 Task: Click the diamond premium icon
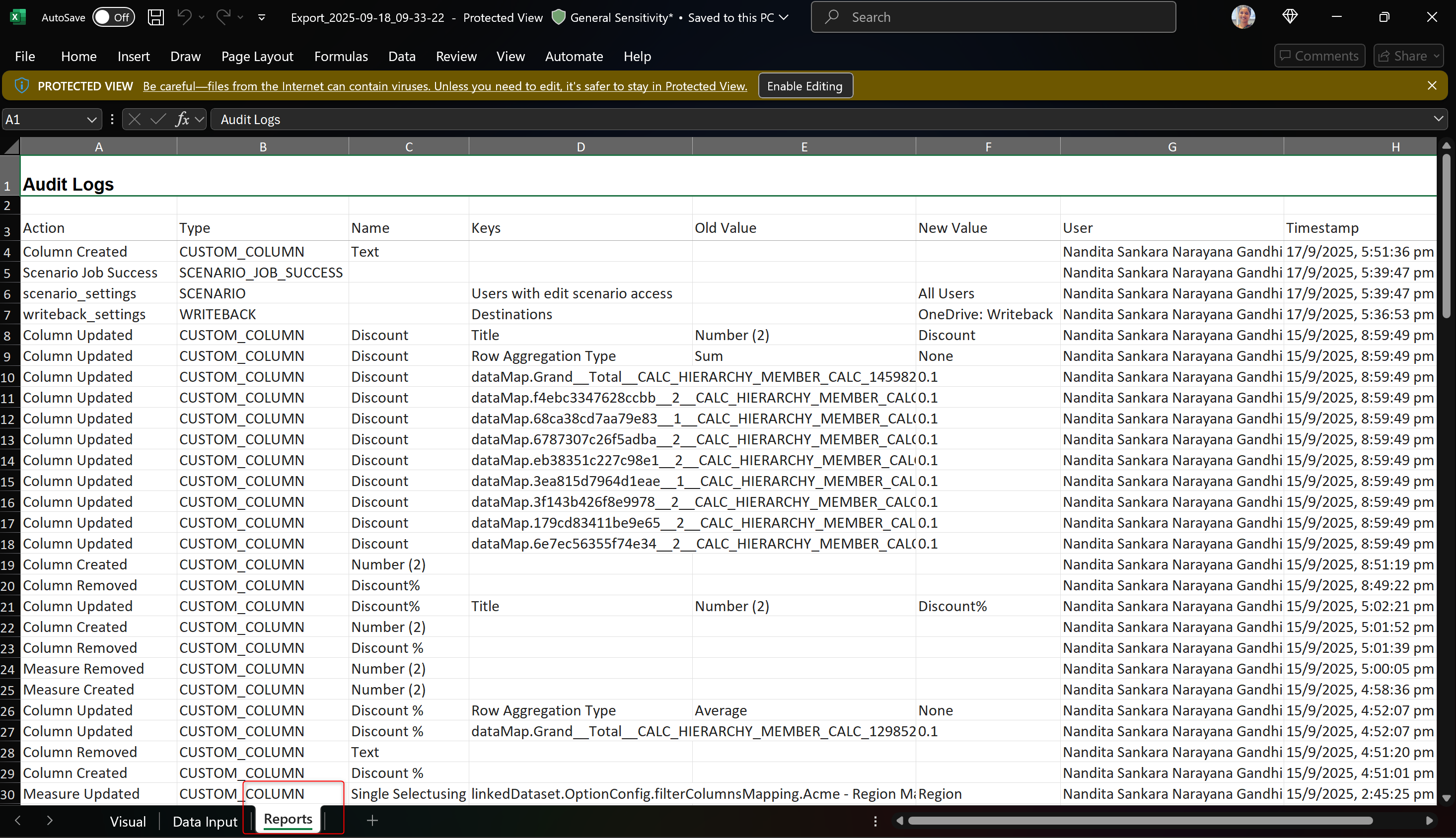[1290, 17]
